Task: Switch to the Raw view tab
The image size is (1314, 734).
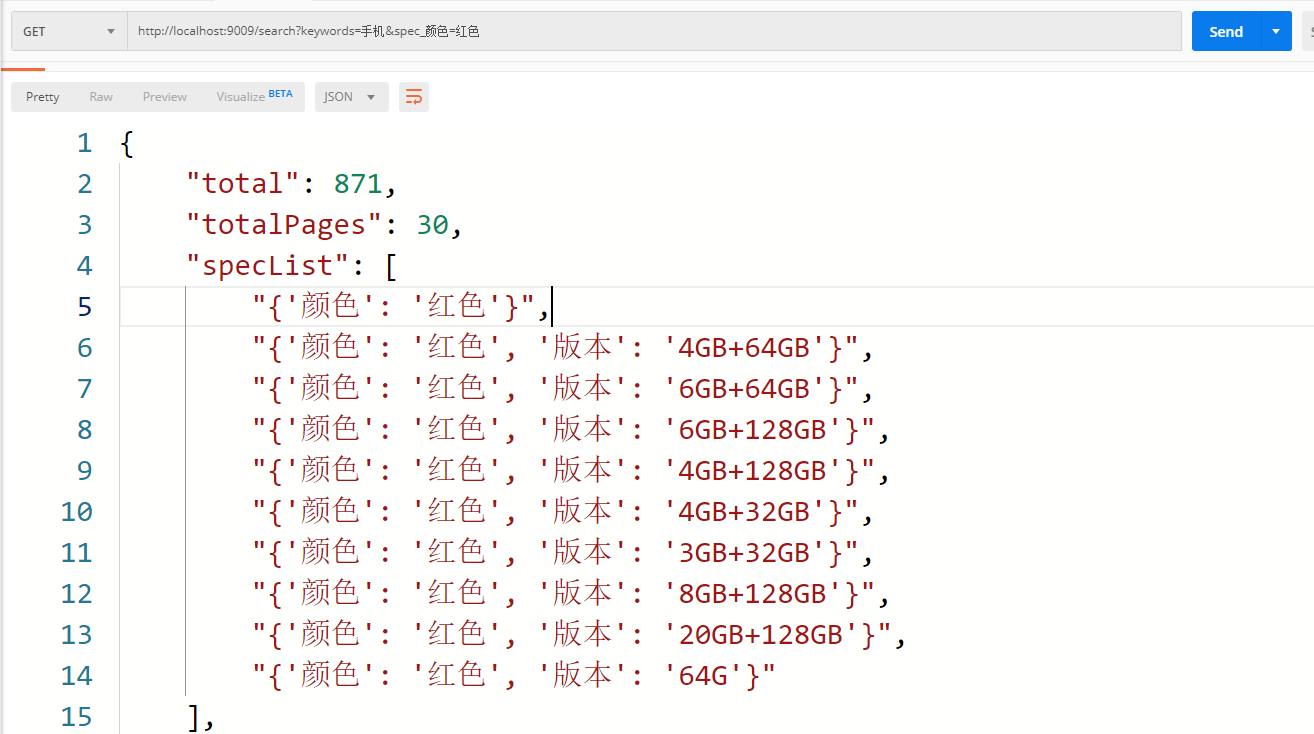Action: tap(101, 97)
